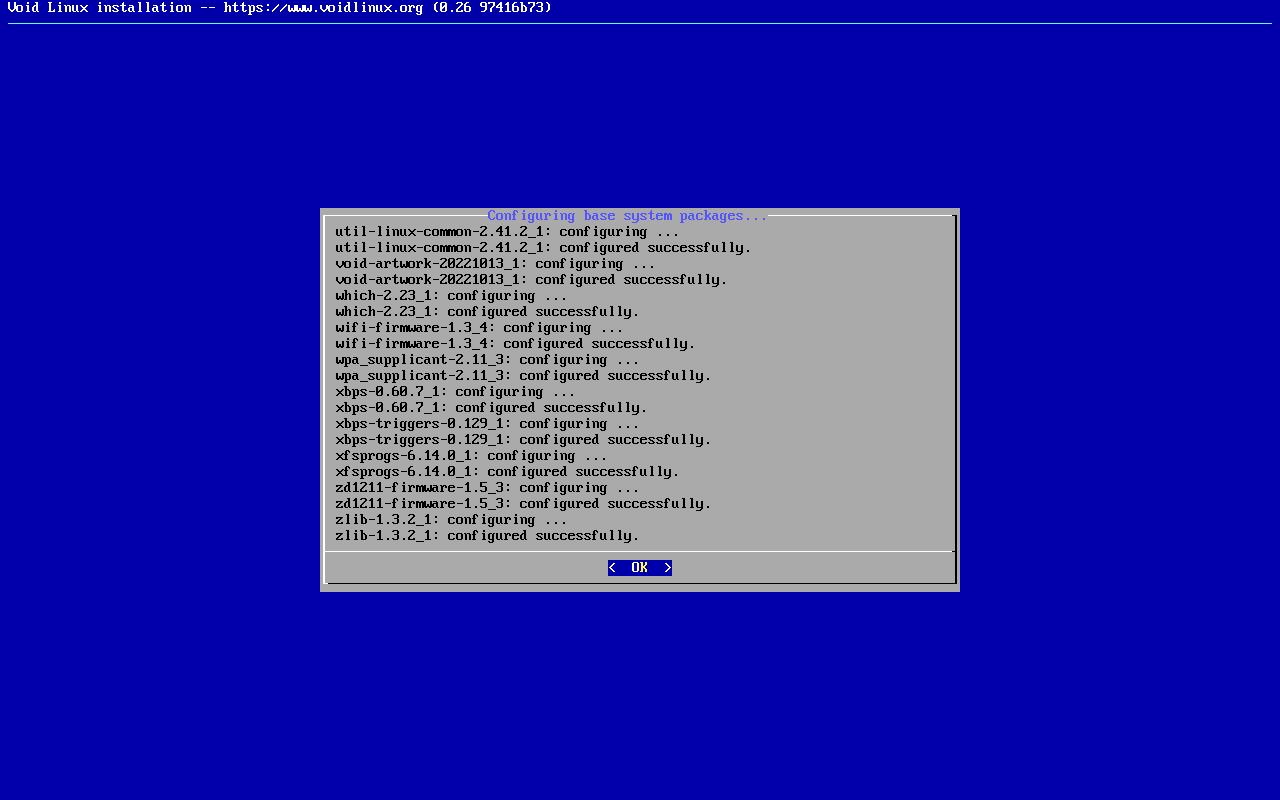This screenshot has width=1280, height=800.
Task: Select the "xbps-triggers-0.129_1: configured successfully" line
Action: pyautogui.click(x=523, y=440)
